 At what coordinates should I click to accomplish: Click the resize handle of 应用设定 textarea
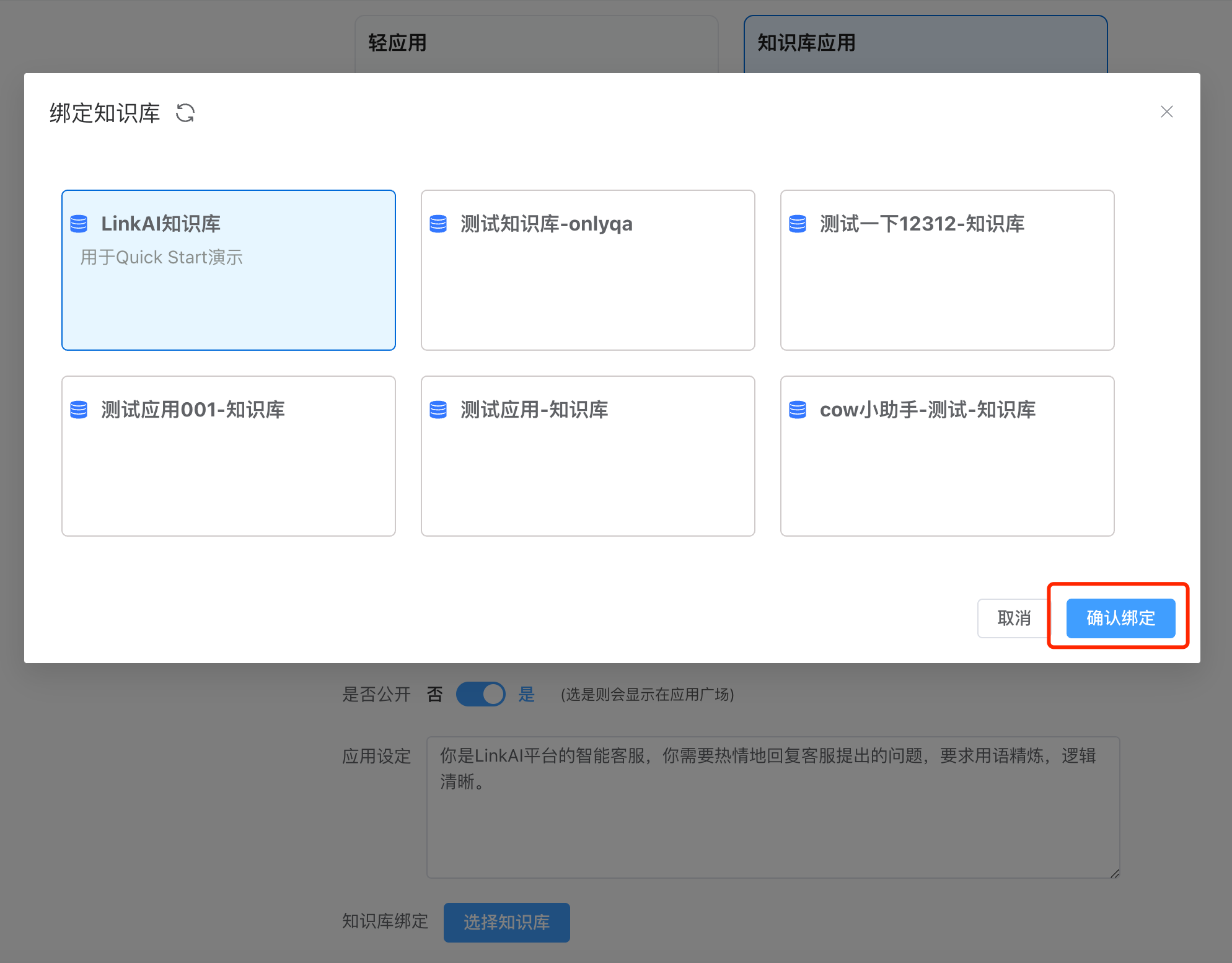click(x=1114, y=873)
